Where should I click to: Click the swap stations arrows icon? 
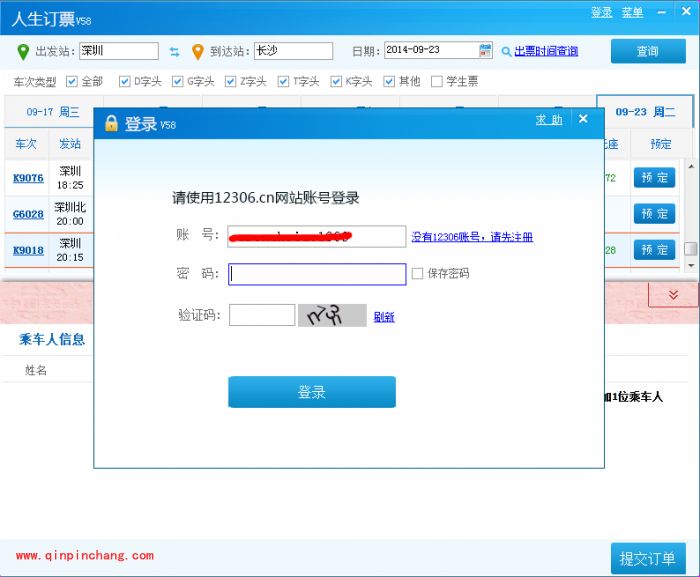click(x=175, y=52)
